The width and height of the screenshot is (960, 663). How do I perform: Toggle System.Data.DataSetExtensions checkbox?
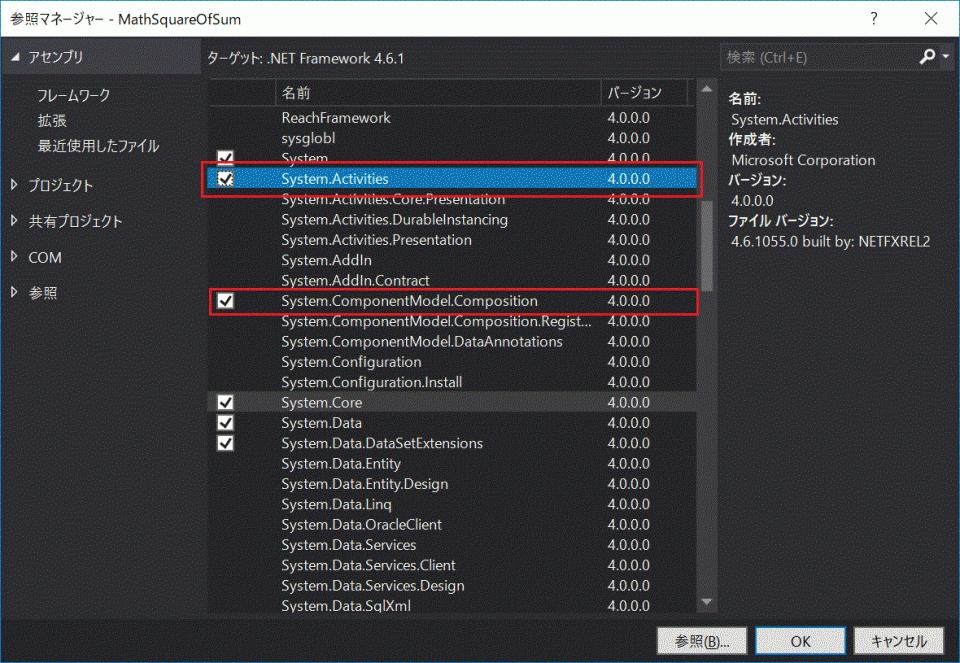coord(225,443)
